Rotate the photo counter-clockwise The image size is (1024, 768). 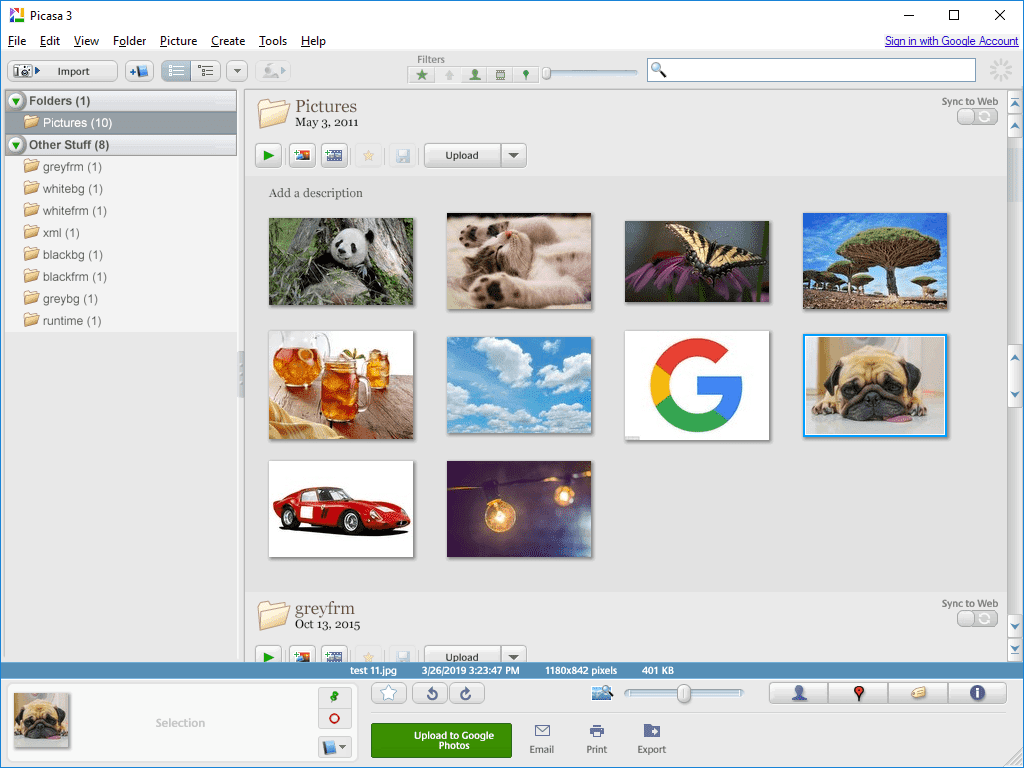tap(430, 693)
